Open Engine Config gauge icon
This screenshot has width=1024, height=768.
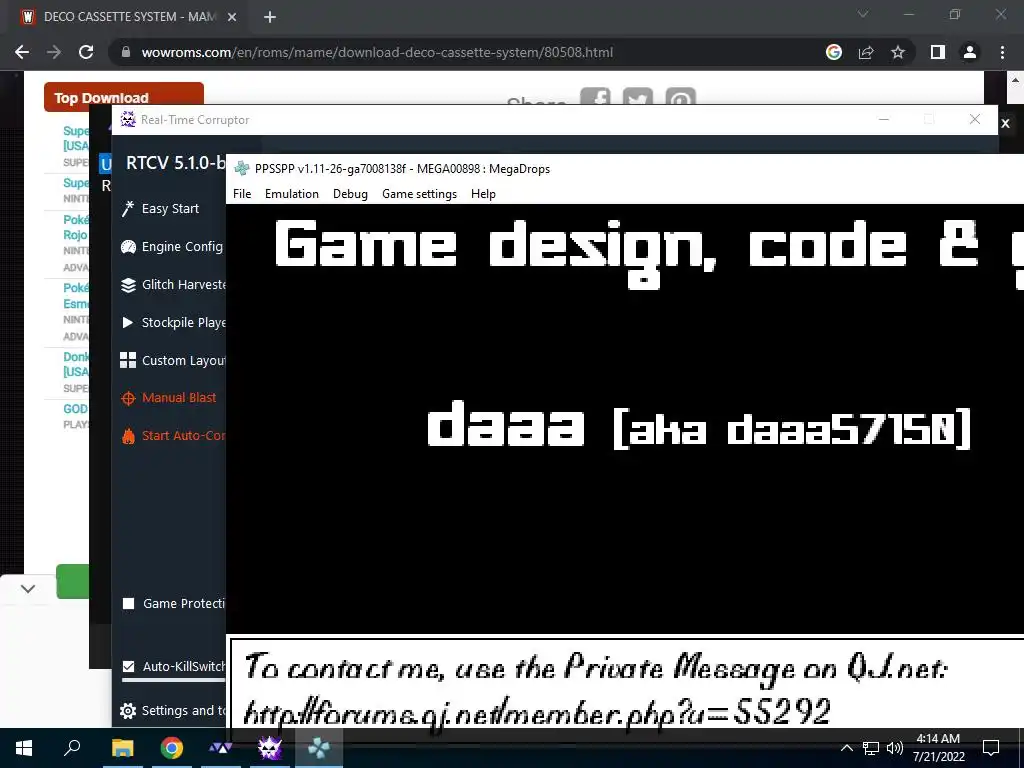click(128, 246)
